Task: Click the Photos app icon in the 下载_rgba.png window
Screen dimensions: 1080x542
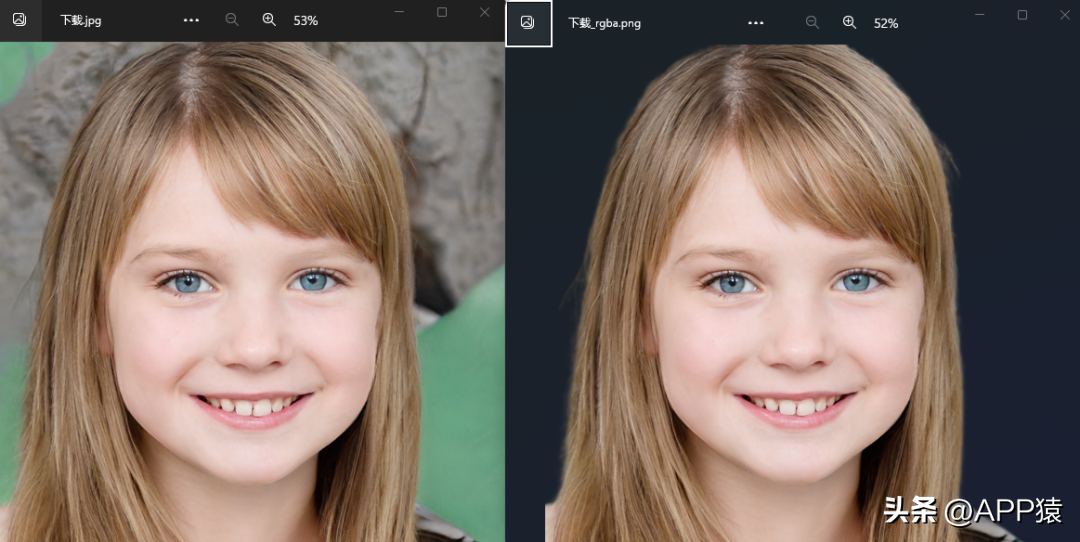Action: point(528,23)
